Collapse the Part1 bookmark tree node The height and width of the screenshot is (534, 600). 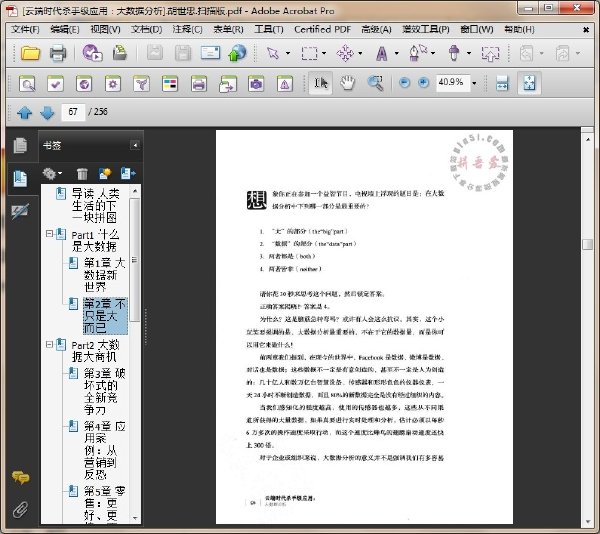[x=49, y=233]
